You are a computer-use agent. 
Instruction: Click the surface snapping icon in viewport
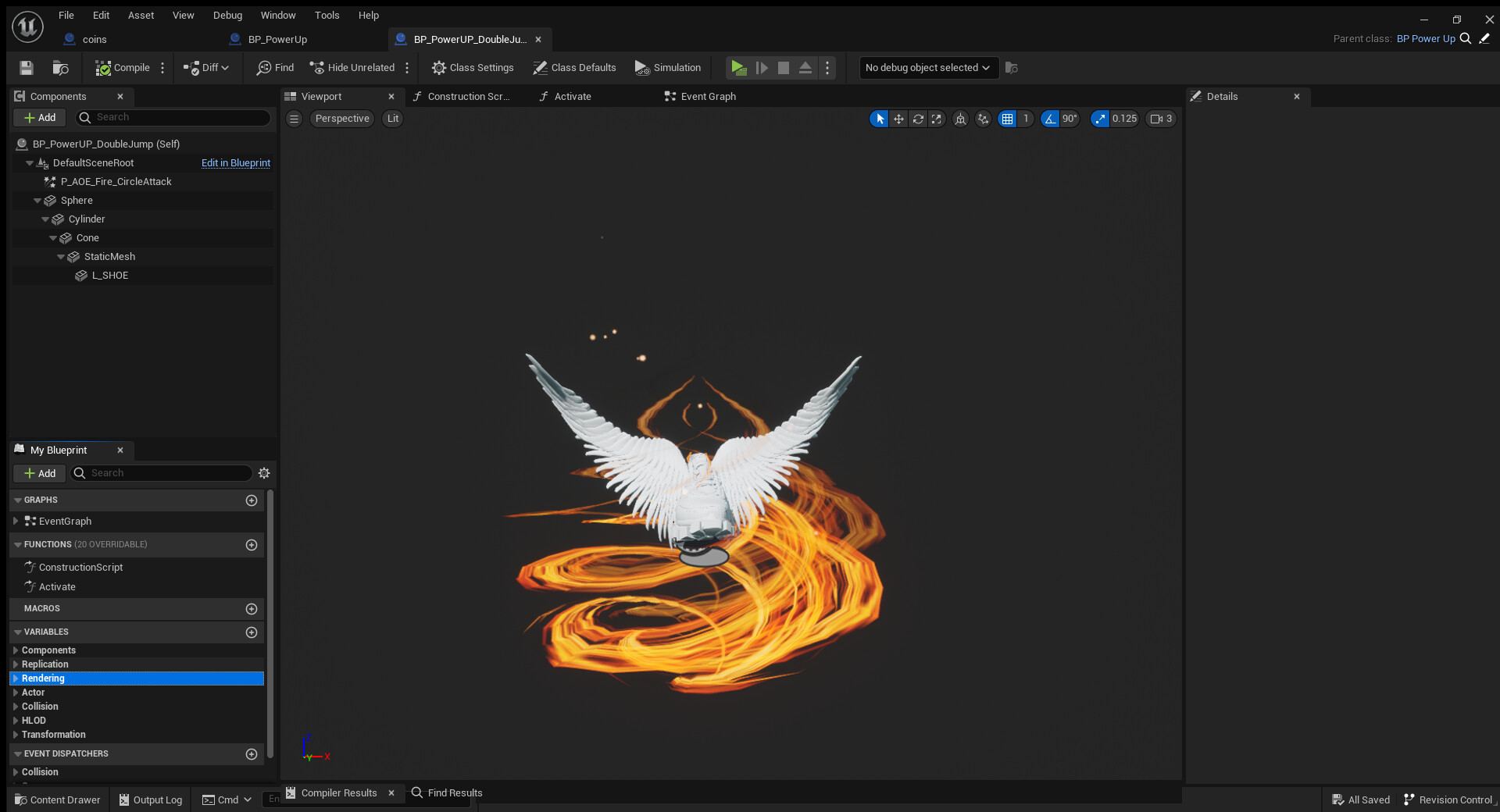[x=984, y=119]
